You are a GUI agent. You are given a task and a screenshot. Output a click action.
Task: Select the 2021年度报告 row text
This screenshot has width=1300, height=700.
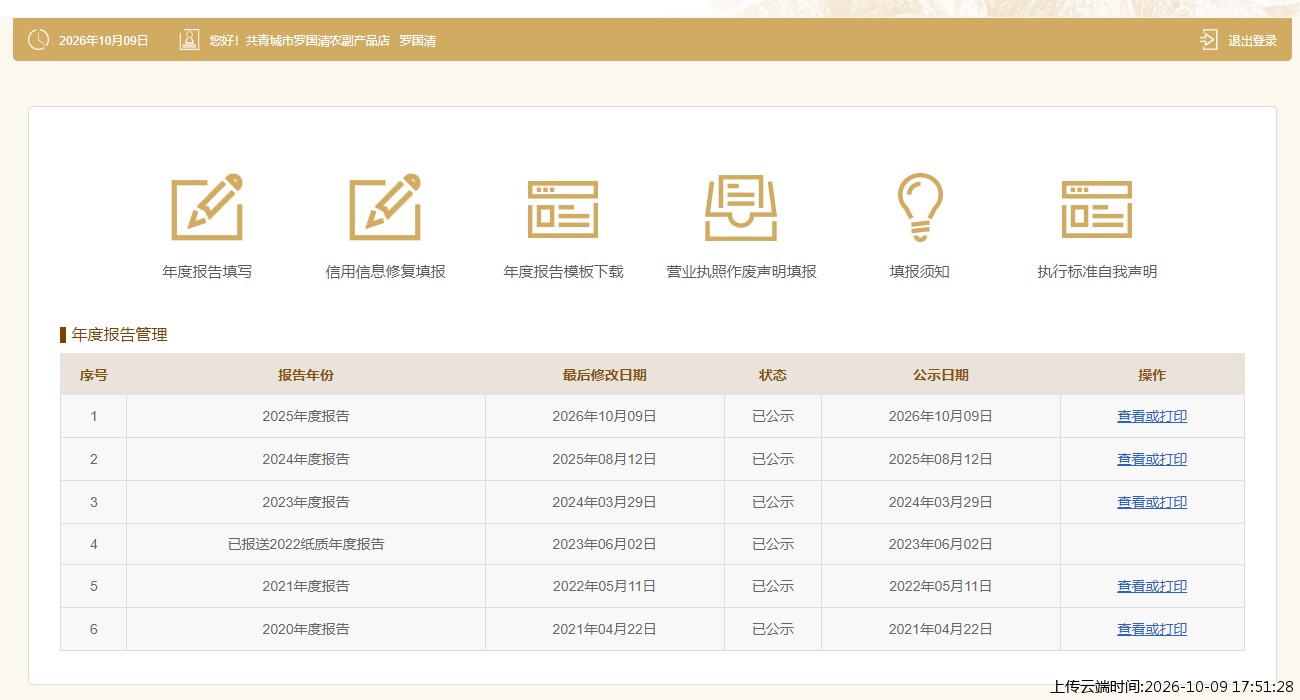tap(306, 586)
